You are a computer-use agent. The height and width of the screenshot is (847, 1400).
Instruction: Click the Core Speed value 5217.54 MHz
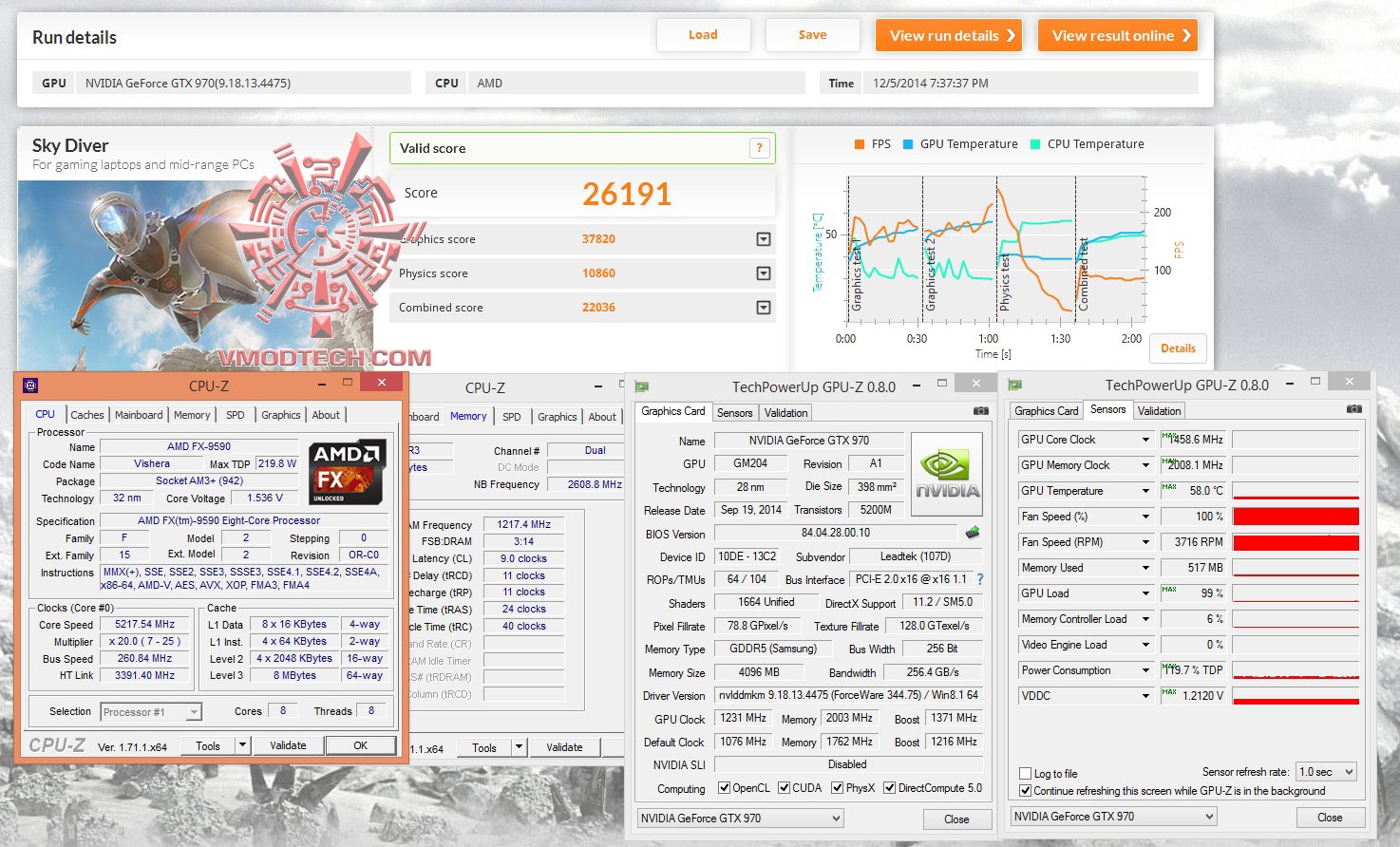point(145,624)
